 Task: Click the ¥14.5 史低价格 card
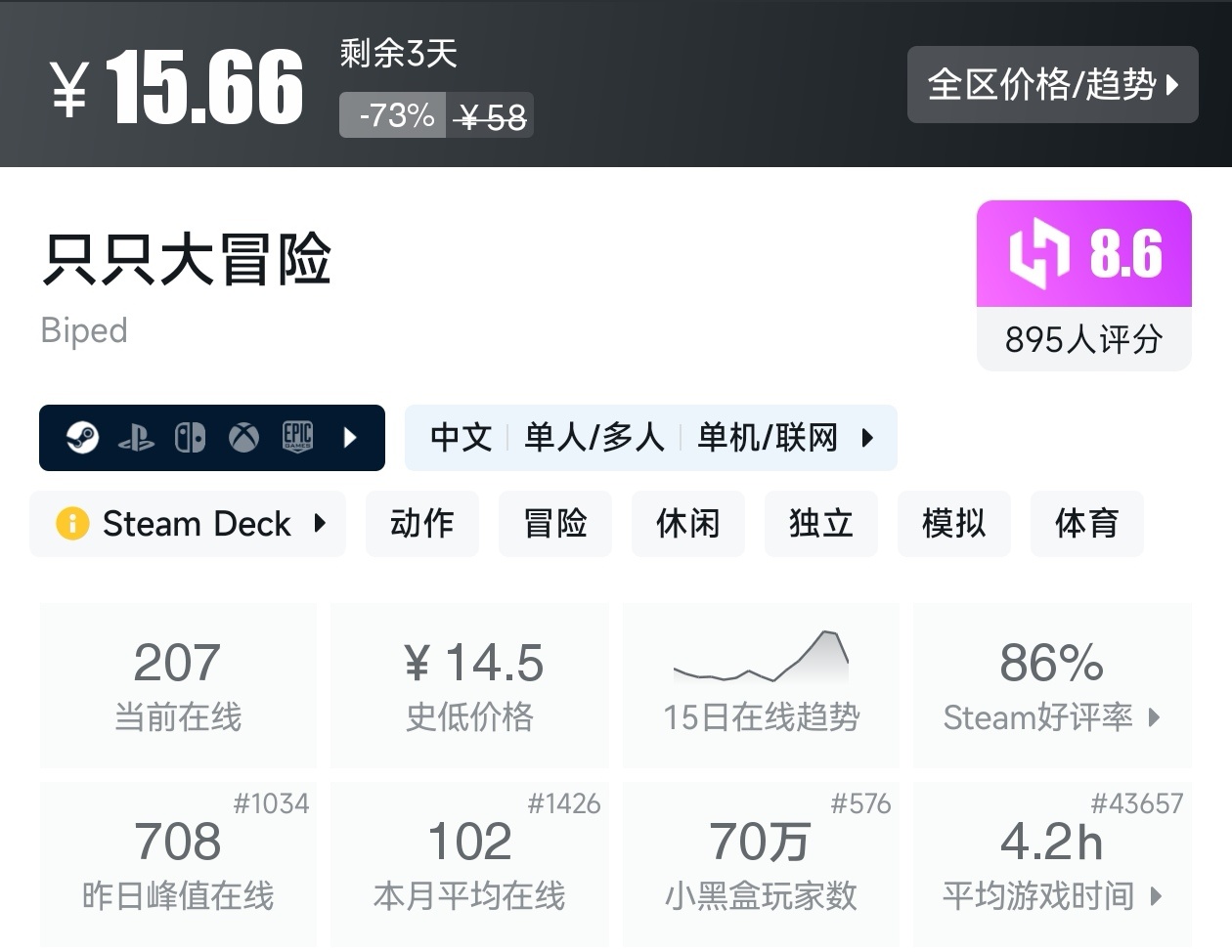pos(469,684)
